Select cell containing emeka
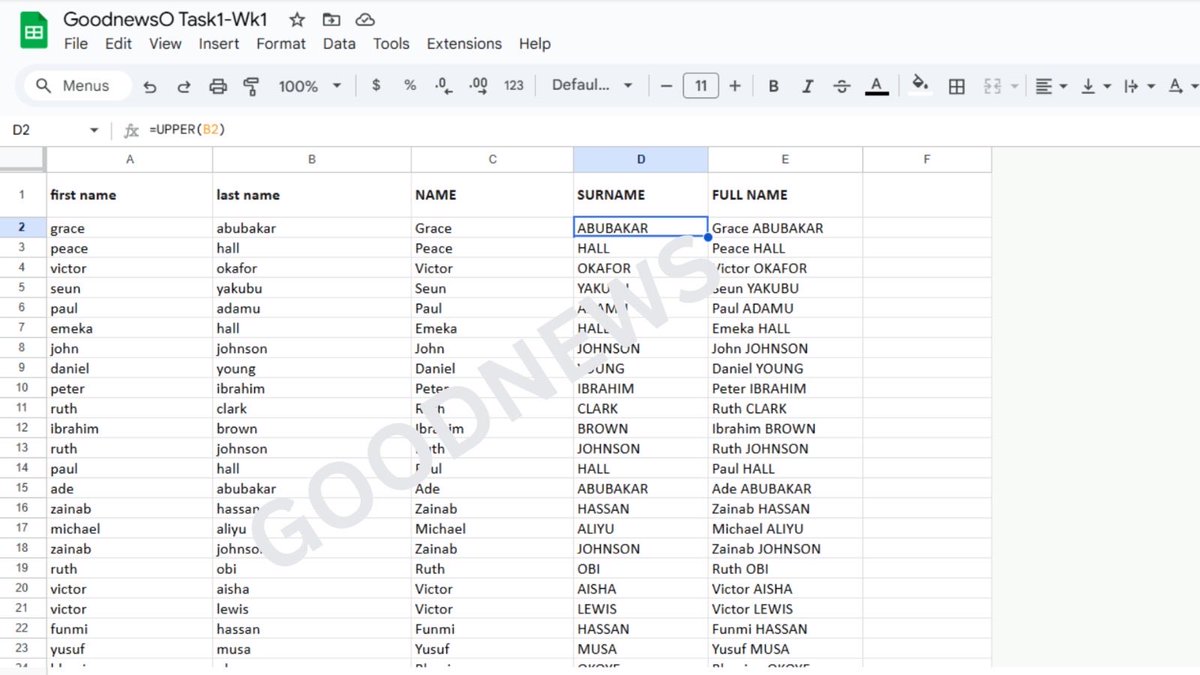This screenshot has width=1200, height=675. point(130,328)
